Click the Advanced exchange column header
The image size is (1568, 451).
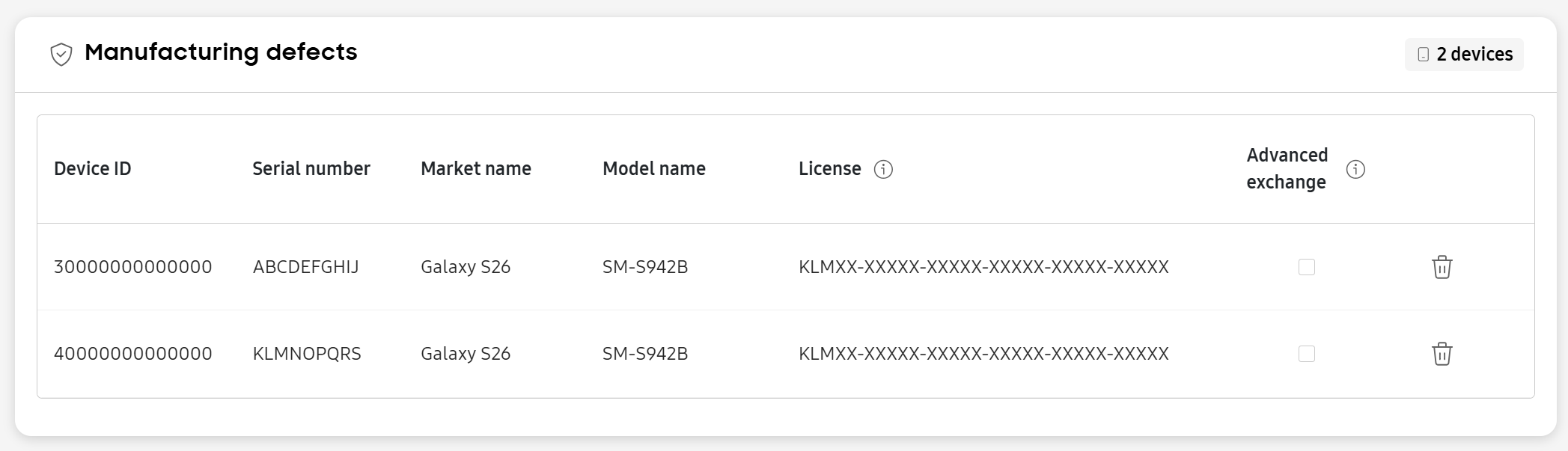pos(1287,169)
